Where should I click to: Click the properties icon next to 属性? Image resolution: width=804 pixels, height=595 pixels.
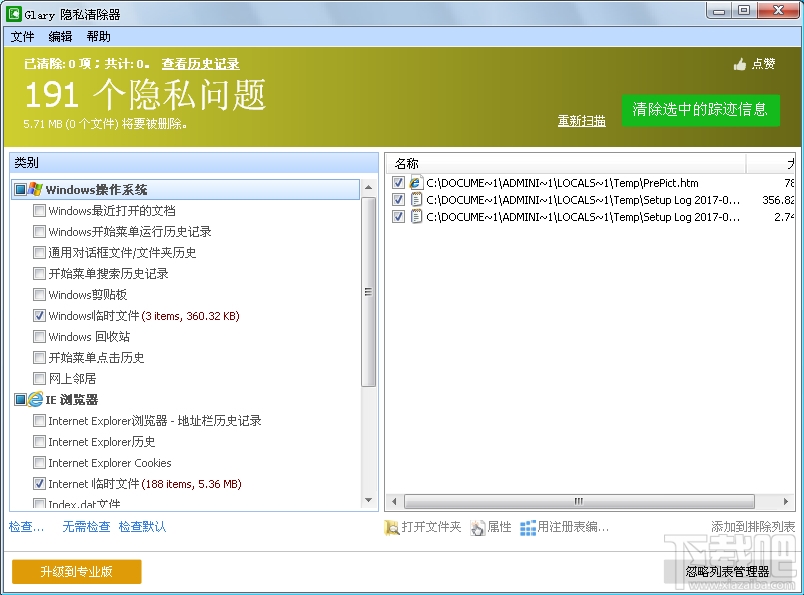pyautogui.click(x=477, y=527)
